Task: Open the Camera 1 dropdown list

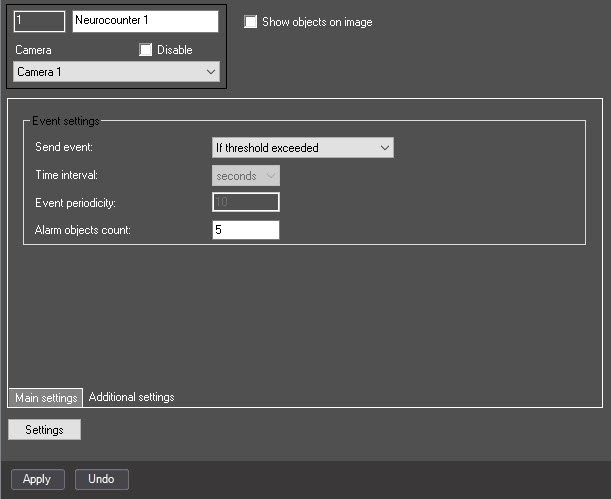Action: [x=116, y=72]
